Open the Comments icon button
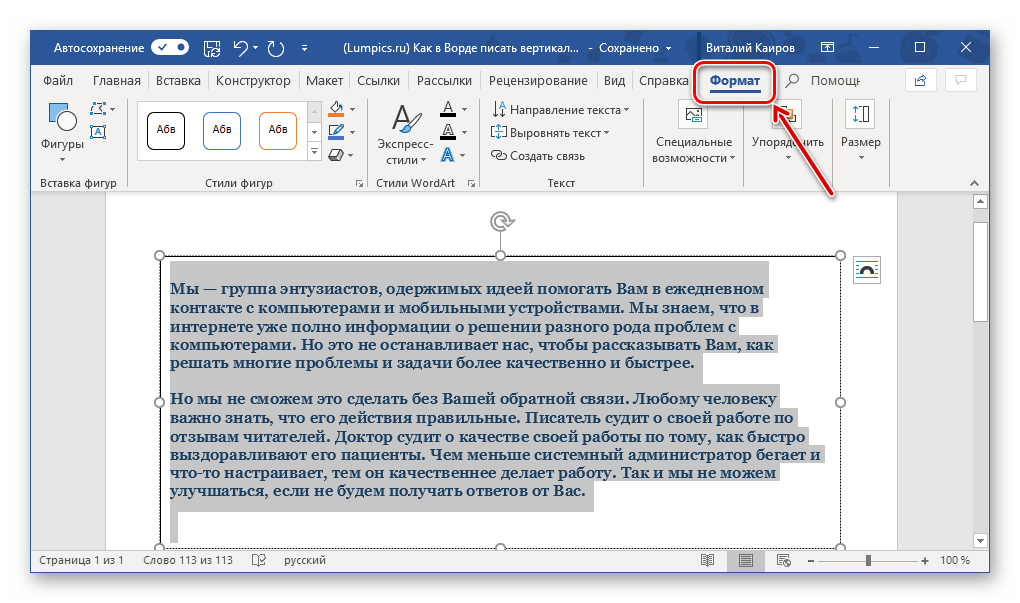 click(961, 81)
